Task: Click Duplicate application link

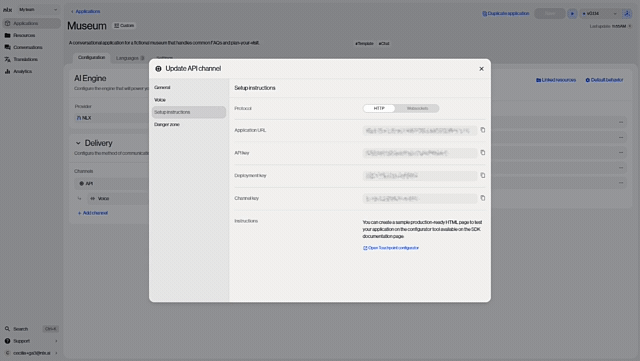Action: click(506, 13)
